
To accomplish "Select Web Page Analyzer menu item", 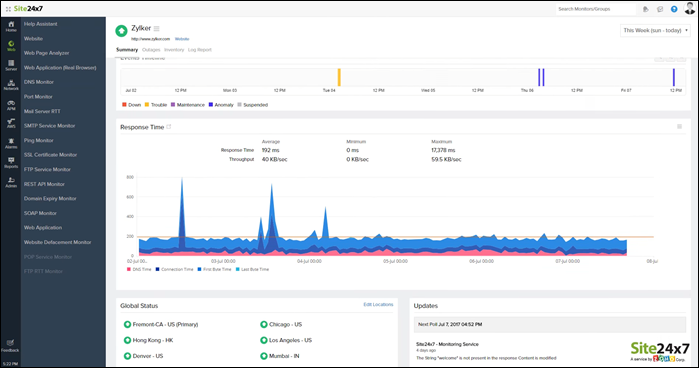I will coord(46,53).
